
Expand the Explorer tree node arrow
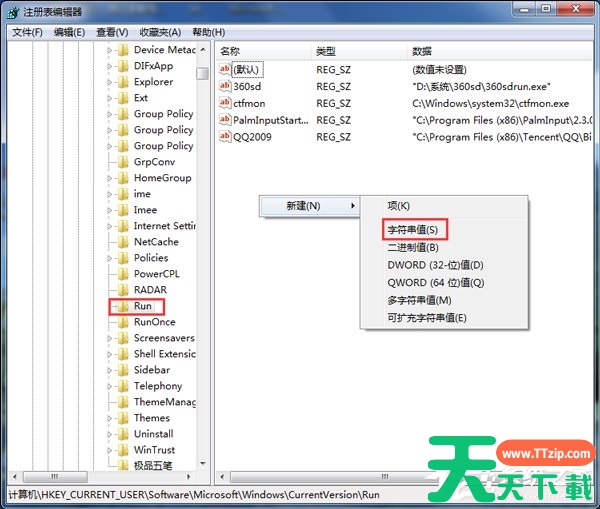coord(109,83)
